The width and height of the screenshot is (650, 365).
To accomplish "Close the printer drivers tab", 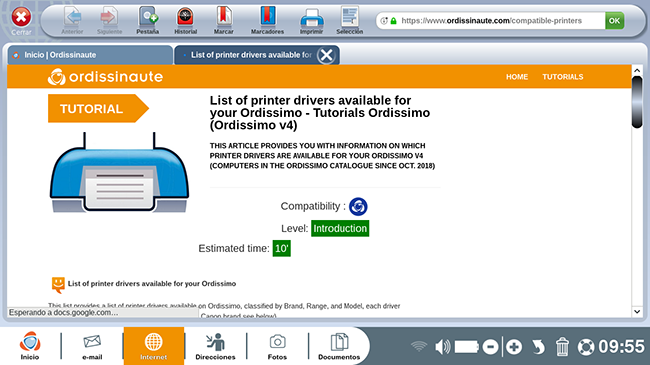I will click(x=326, y=55).
